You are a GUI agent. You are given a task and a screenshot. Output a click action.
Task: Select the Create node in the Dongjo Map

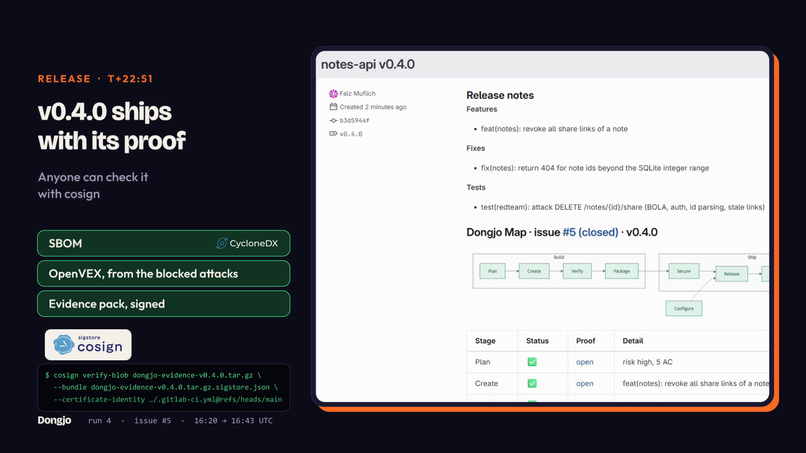pos(534,271)
